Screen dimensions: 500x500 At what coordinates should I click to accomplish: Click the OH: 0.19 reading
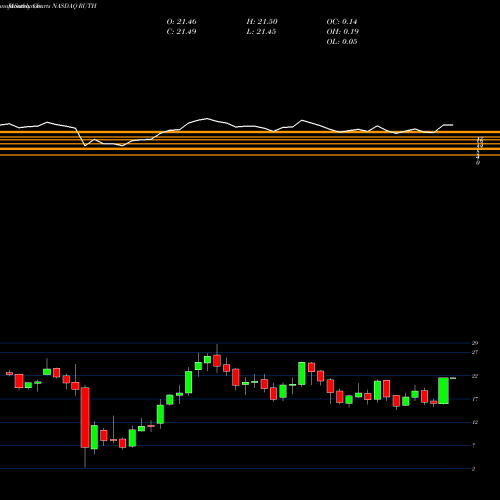click(x=342, y=32)
